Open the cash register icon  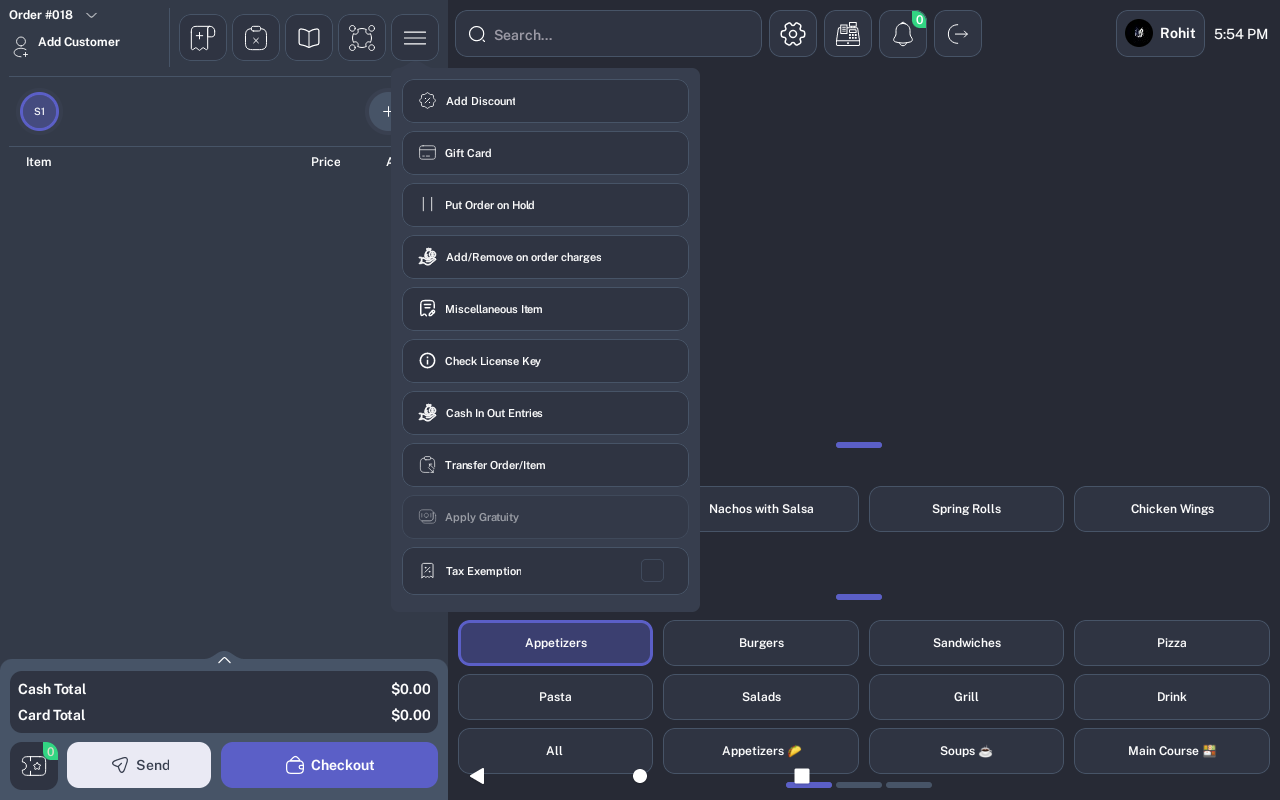coord(848,34)
